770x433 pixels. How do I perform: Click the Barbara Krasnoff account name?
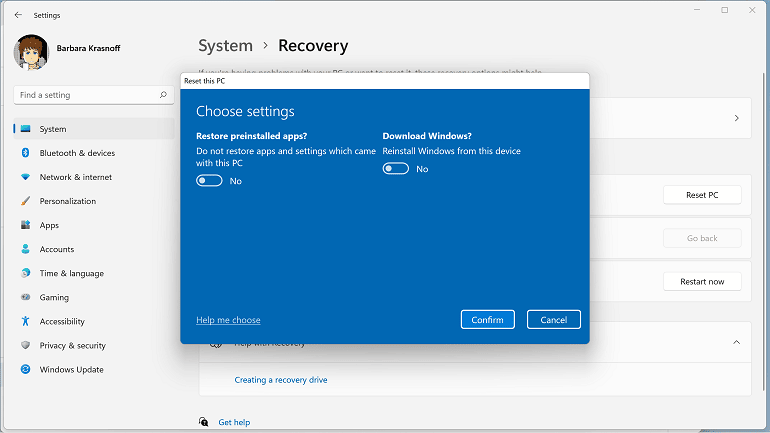[88, 48]
